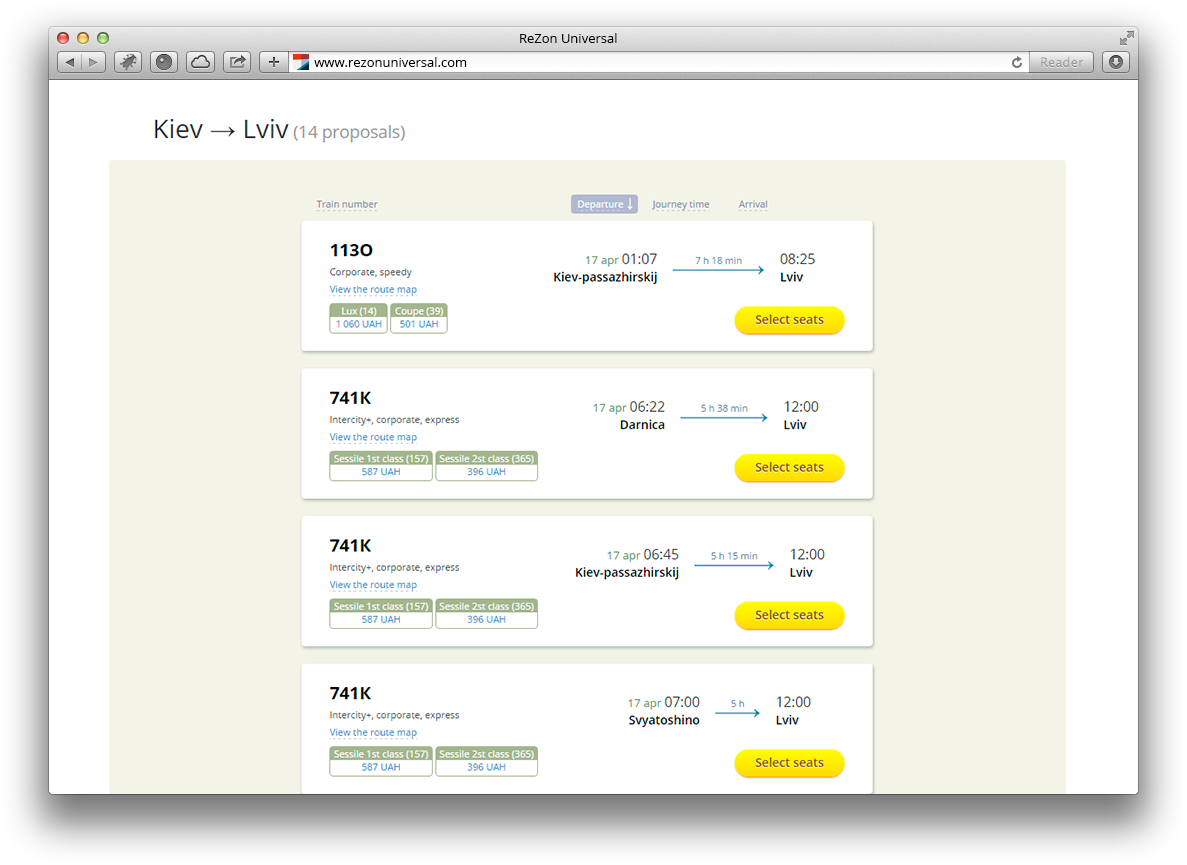Add bookmark with the plus button
The image size is (1187, 865).
[x=273, y=62]
